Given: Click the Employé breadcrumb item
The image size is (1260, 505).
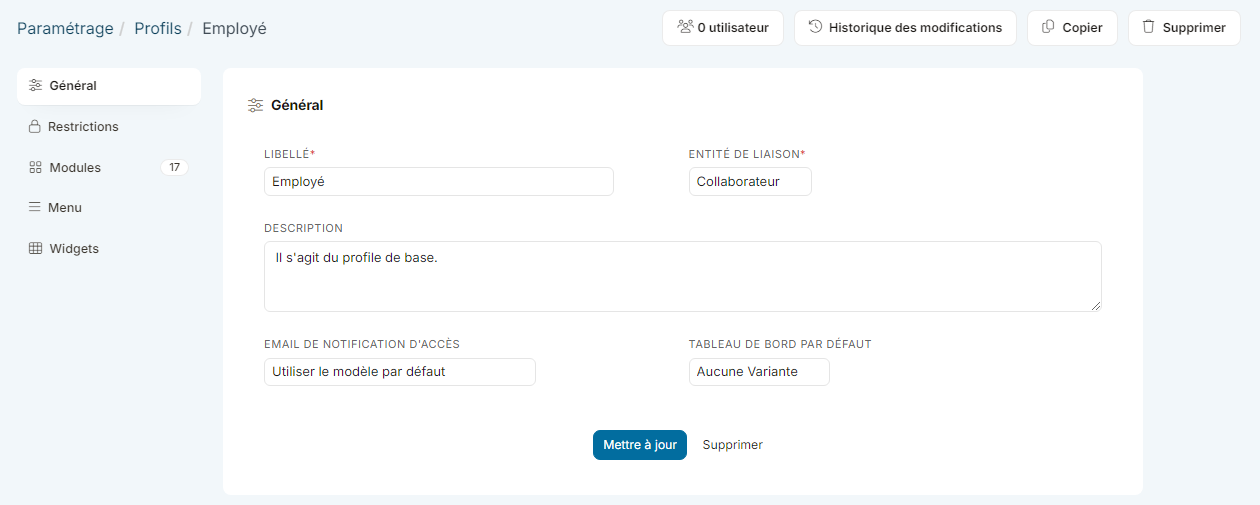Looking at the screenshot, I should 234,28.
